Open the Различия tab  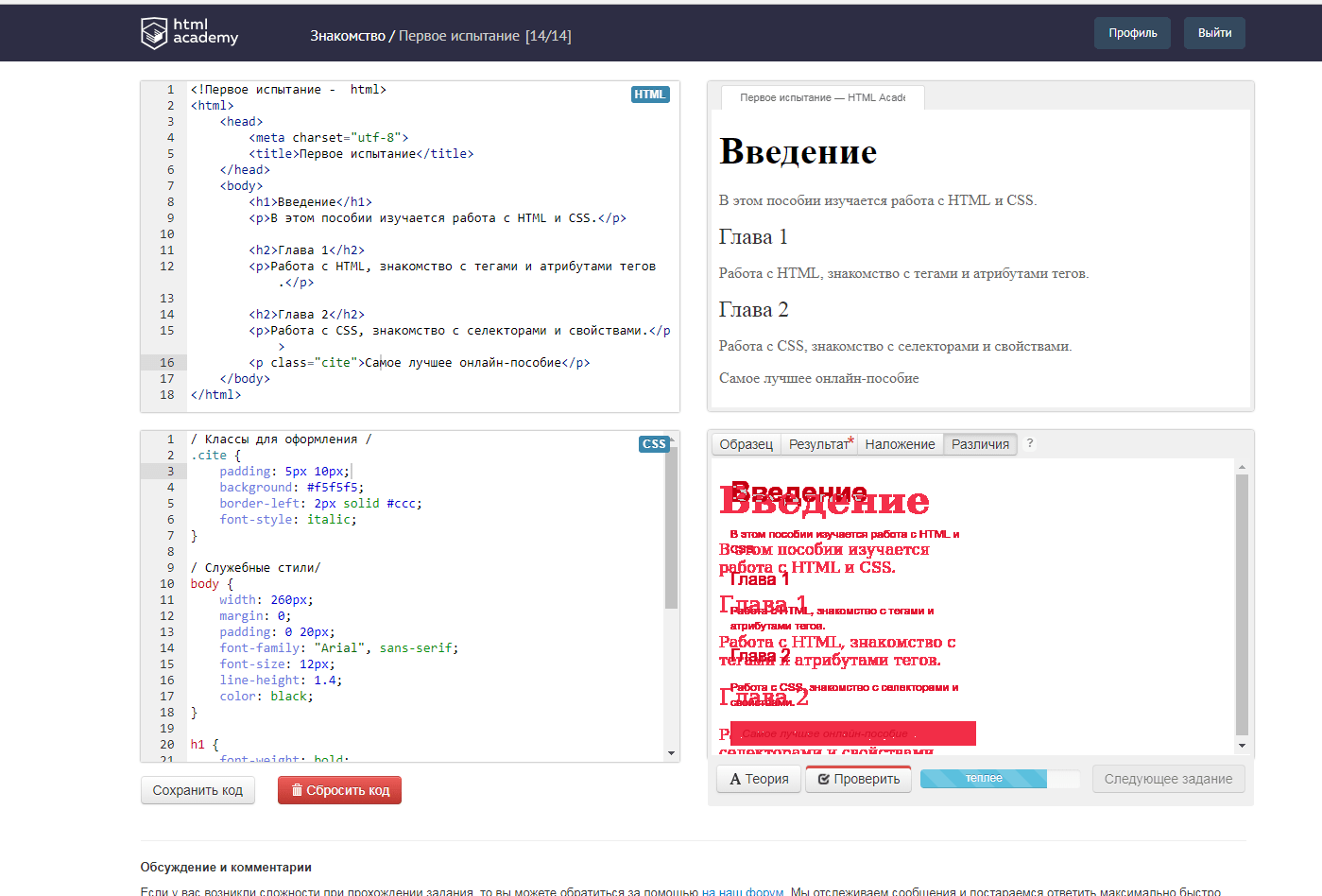pos(980,444)
